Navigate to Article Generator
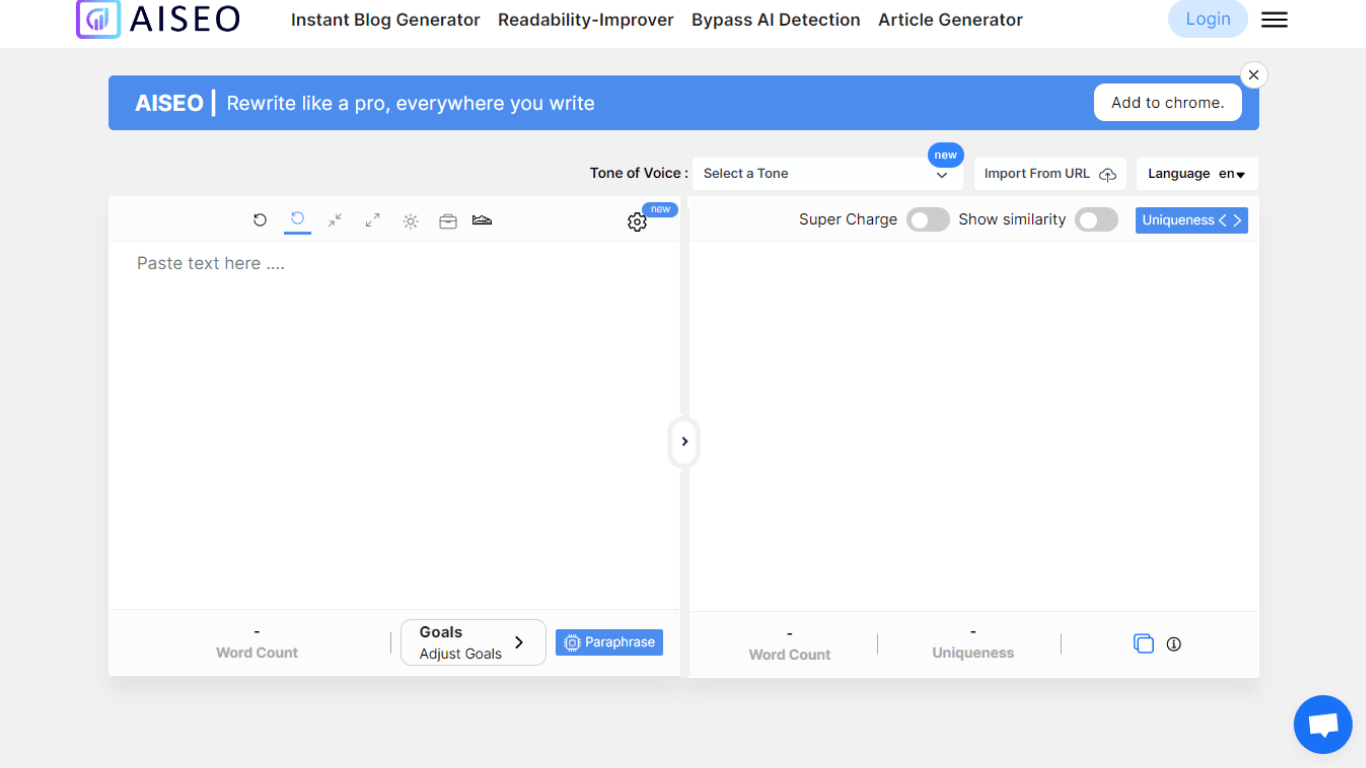This screenshot has width=1366, height=768. click(950, 20)
